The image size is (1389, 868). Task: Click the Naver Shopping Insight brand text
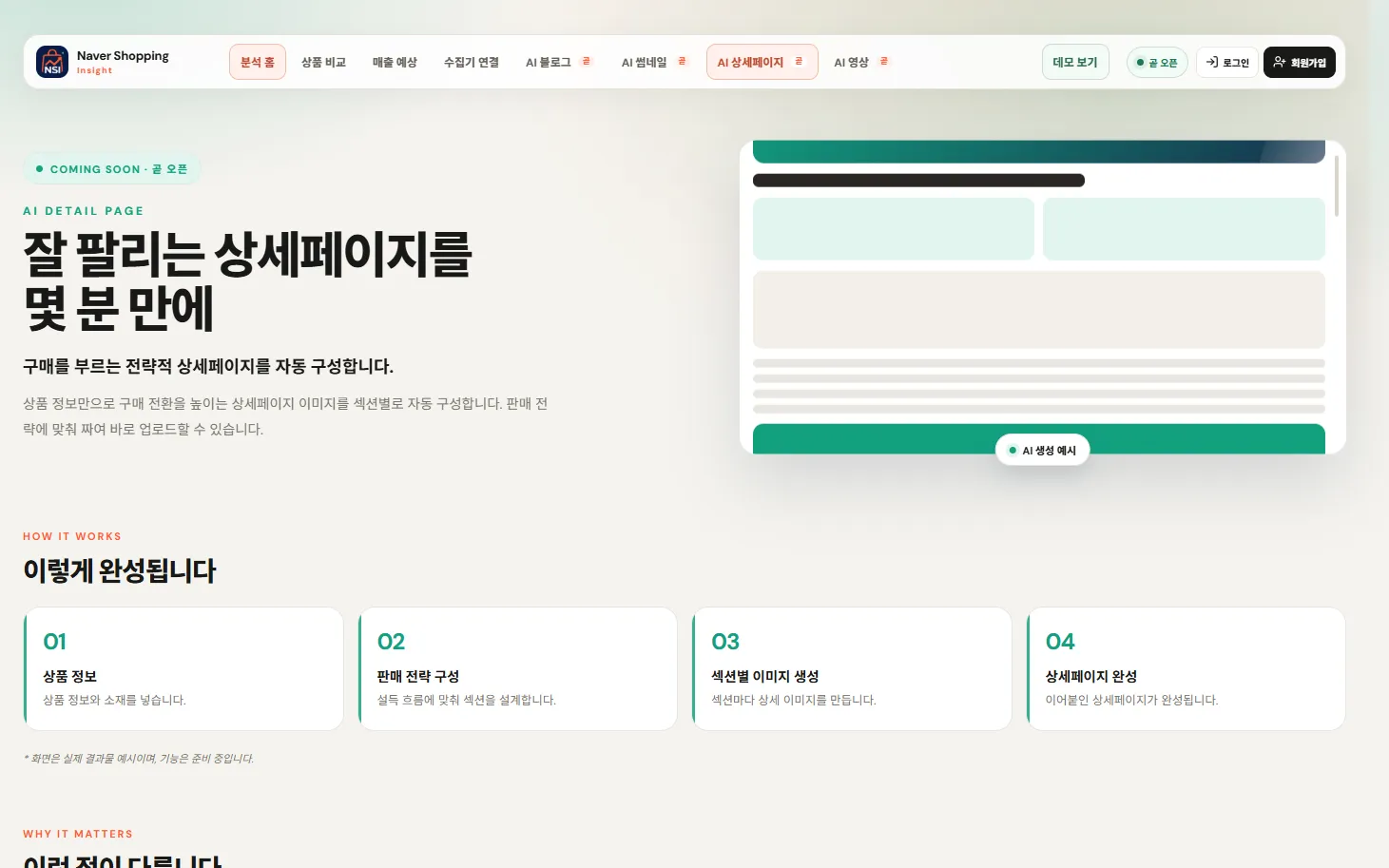coord(123,62)
